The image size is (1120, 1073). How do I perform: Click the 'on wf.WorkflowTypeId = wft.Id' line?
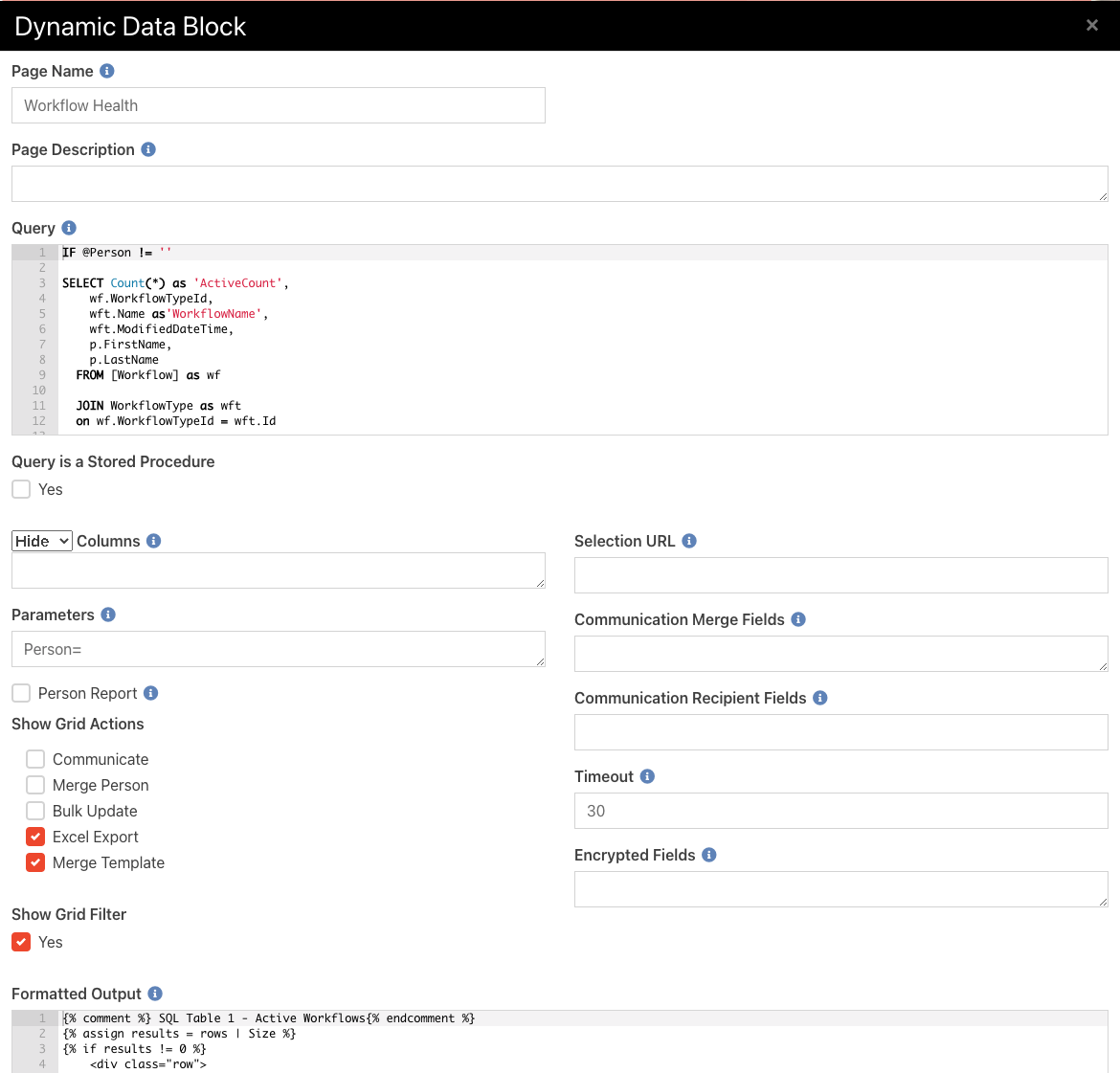(176, 421)
